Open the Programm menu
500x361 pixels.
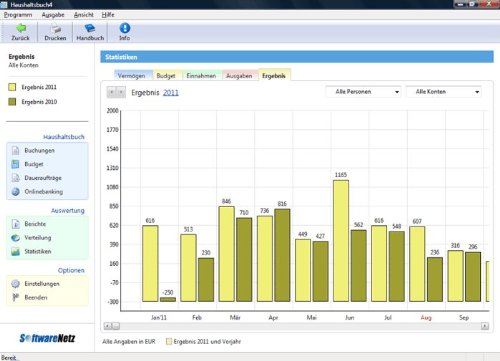point(18,15)
